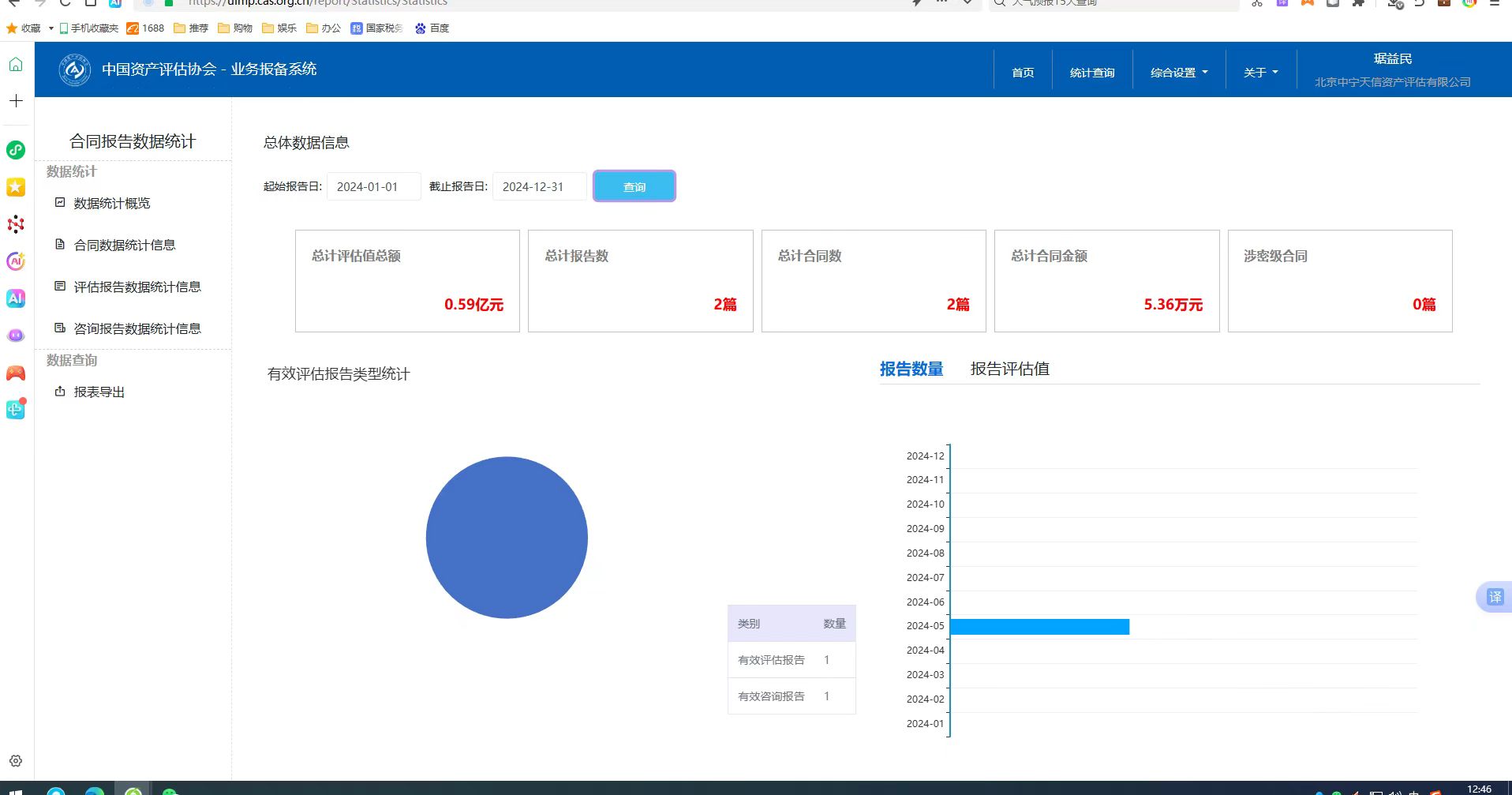The image size is (1512, 795).
Task: Click the association logo in the header
Action: (x=74, y=69)
